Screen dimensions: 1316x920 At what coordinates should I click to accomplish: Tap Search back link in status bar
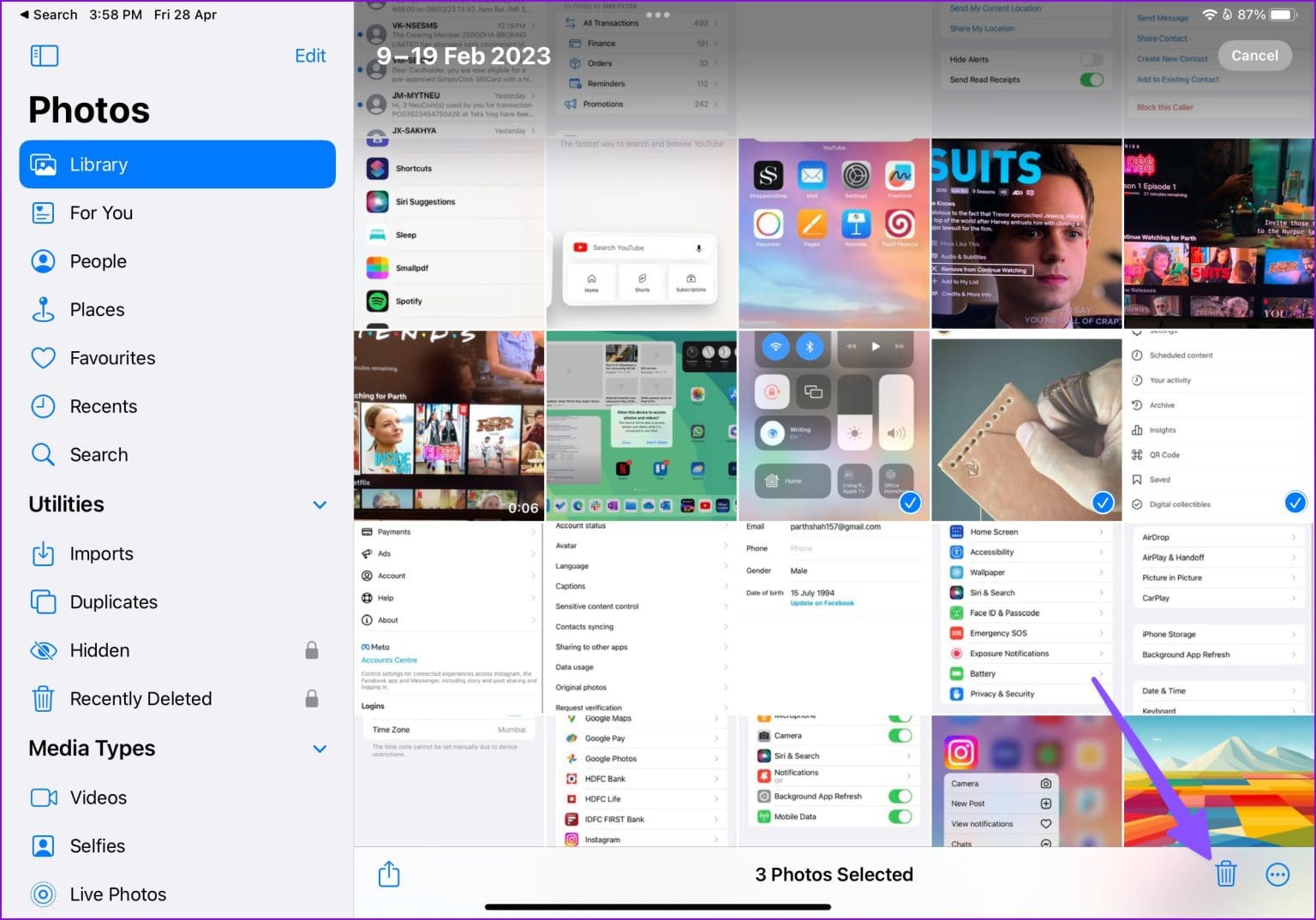pyautogui.click(x=49, y=15)
